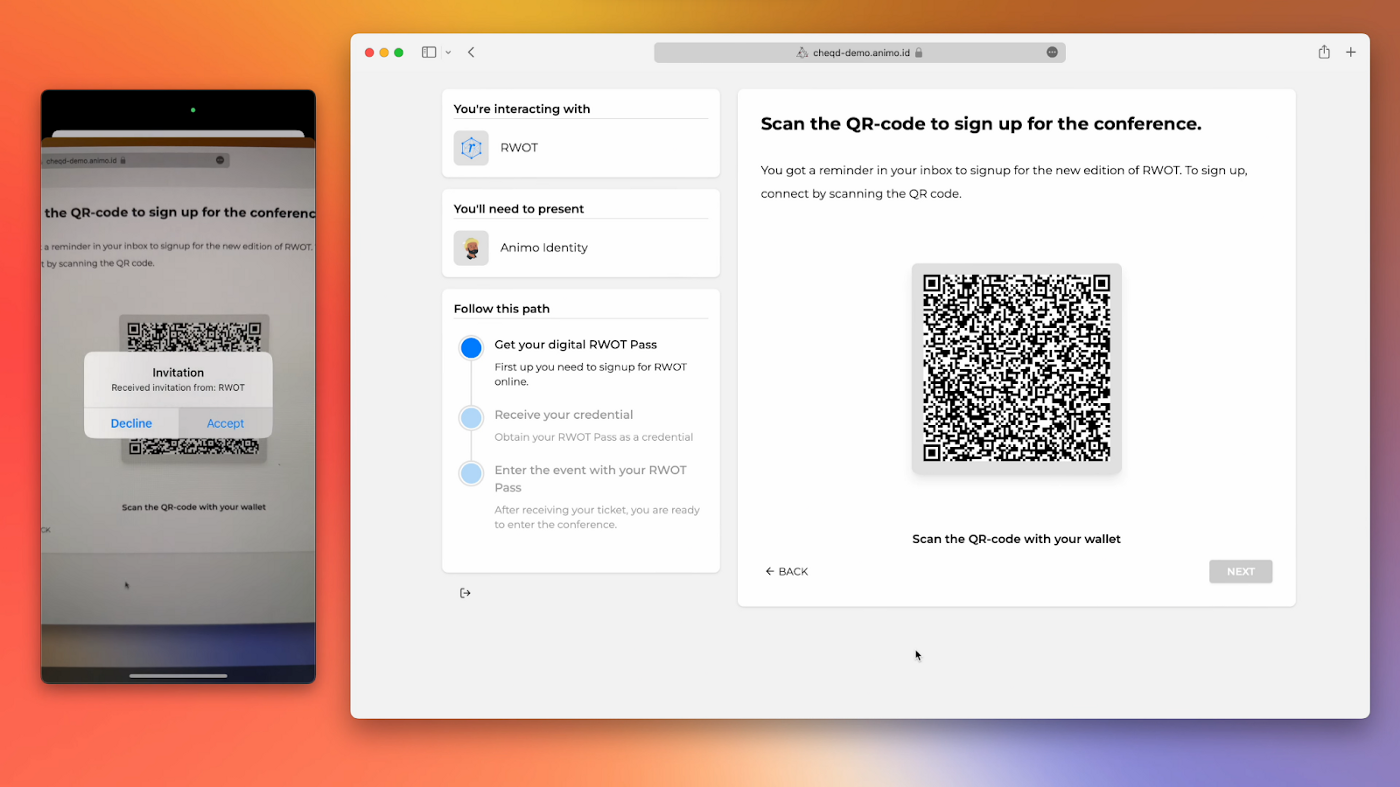1400x787 pixels.
Task: Select the Enter the event step circle
Action: point(471,473)
